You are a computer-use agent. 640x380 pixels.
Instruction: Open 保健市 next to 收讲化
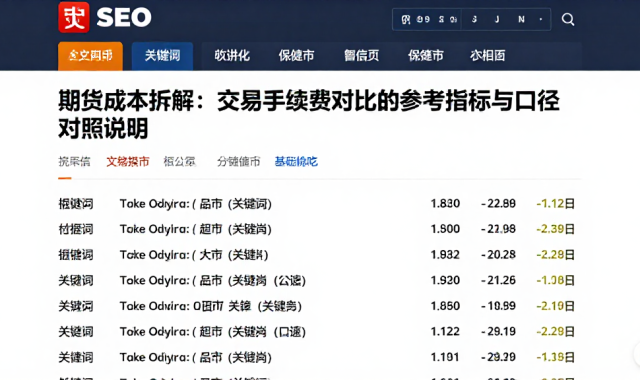(x=296, y=56)
